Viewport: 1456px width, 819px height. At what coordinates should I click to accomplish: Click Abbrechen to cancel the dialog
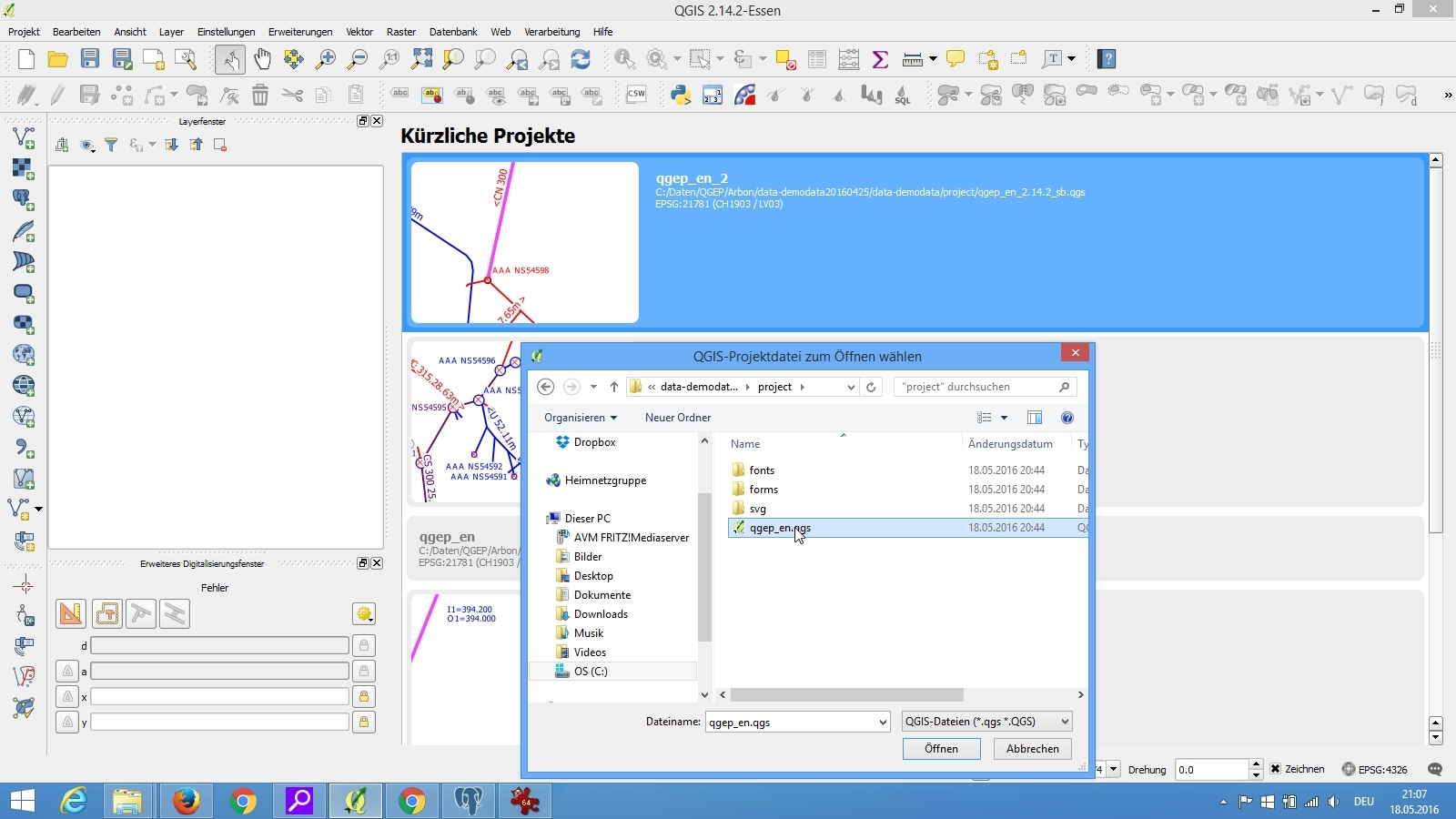(x=1033, y=749)
